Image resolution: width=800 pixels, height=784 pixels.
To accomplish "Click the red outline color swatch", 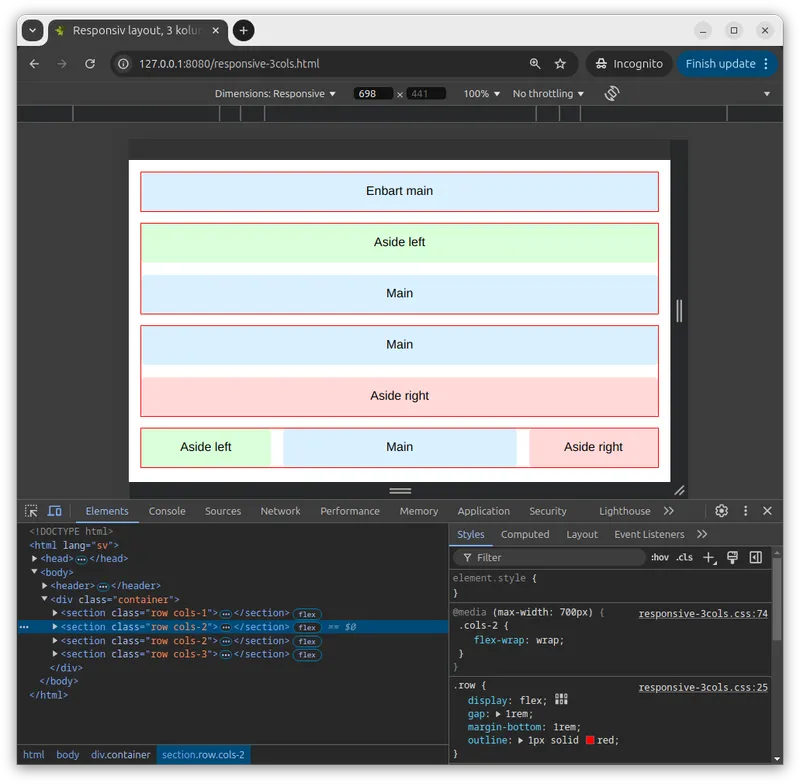I will pyautogui.click(x=590, y=740).
